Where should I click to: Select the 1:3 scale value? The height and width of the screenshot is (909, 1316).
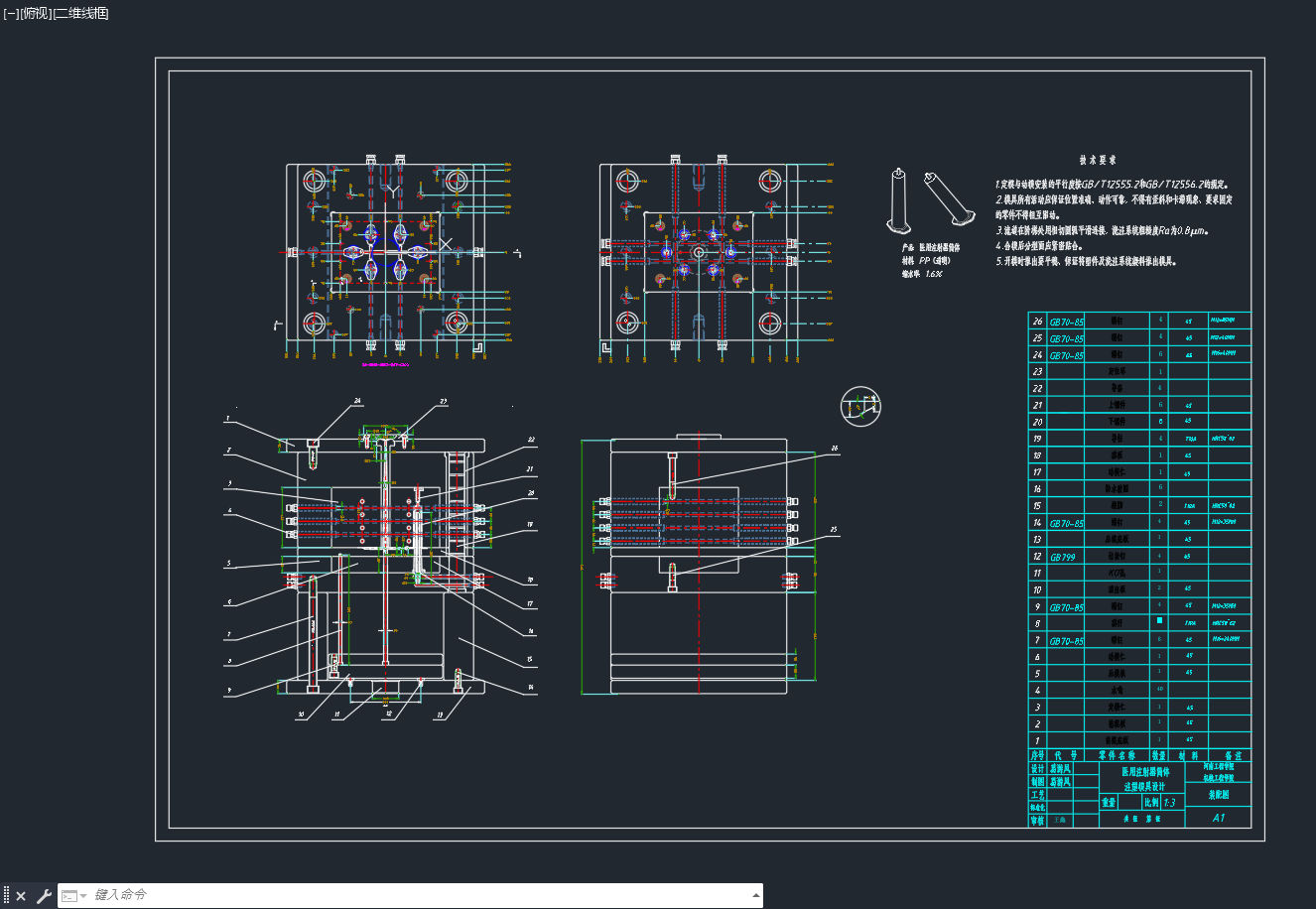click(1168, 803)
